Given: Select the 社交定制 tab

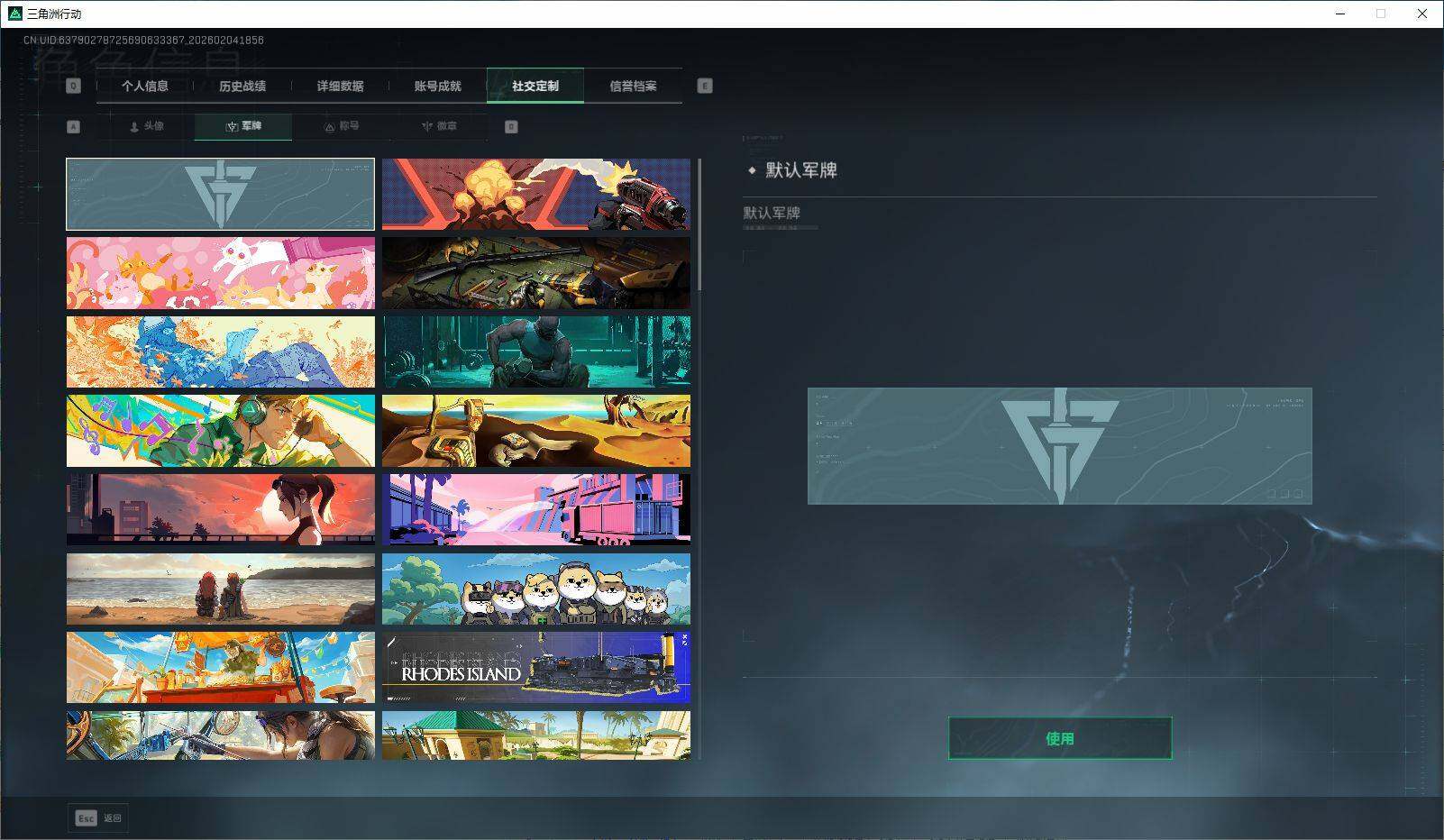Looking at the screenshot, I should coord(535,87).
